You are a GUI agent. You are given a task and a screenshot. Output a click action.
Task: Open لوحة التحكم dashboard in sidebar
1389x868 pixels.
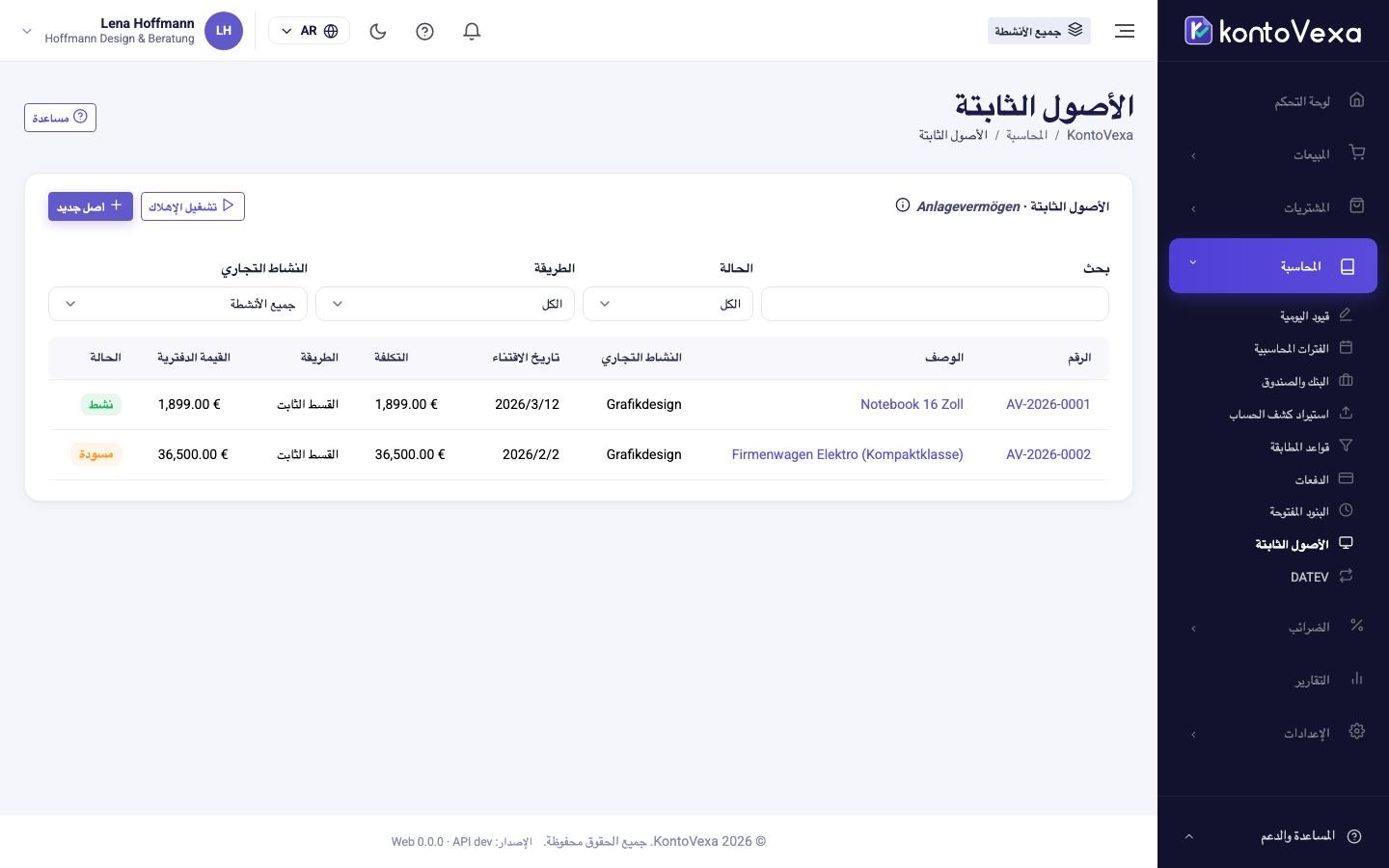point(1273,100)
